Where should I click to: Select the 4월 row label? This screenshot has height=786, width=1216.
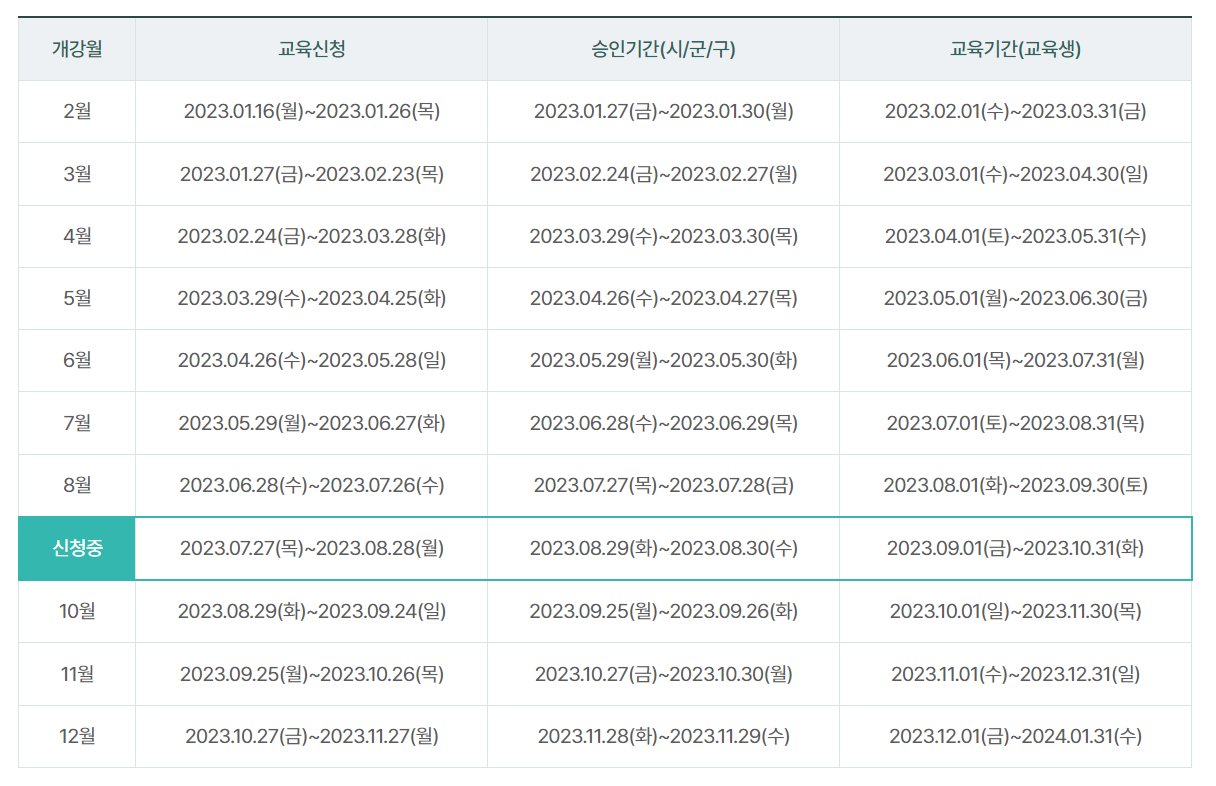(77, 236)
